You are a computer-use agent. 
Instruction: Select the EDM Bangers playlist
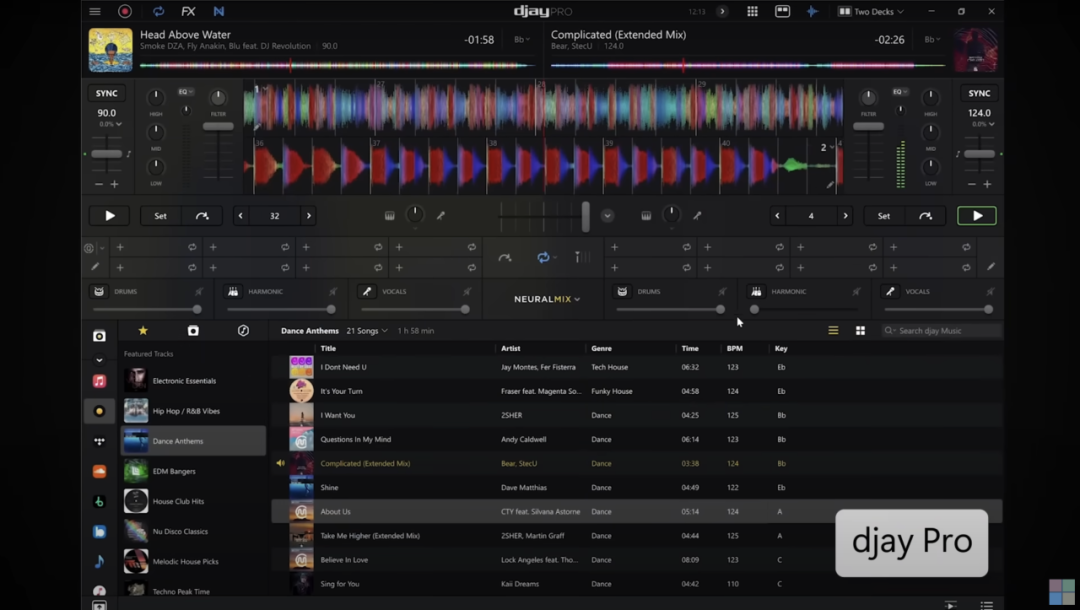point(194,471)
